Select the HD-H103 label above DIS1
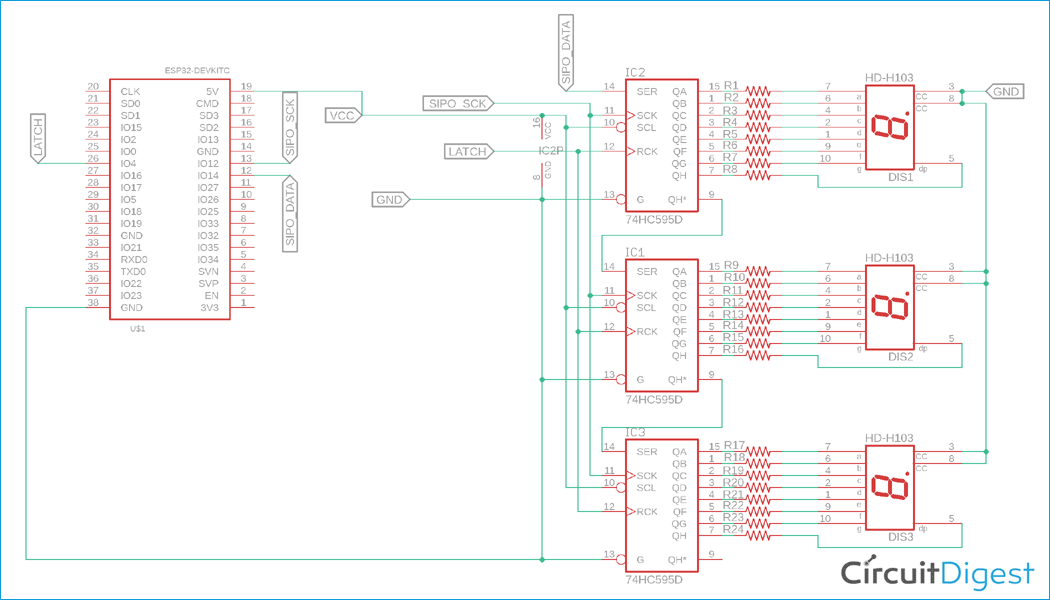This screenshot has height=600, width=1050. pos(889,75)
